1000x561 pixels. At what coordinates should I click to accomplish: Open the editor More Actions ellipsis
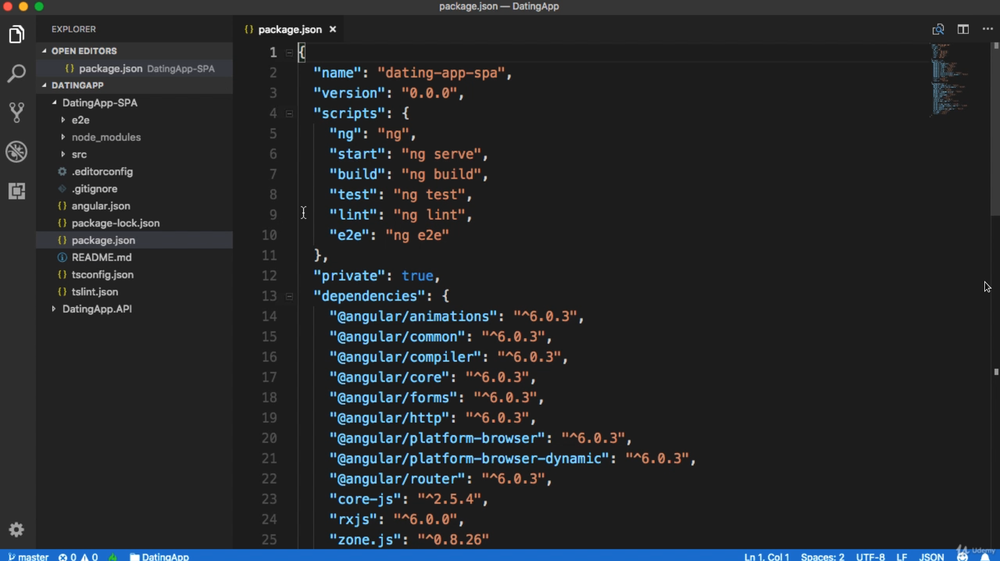click(987, 29)
